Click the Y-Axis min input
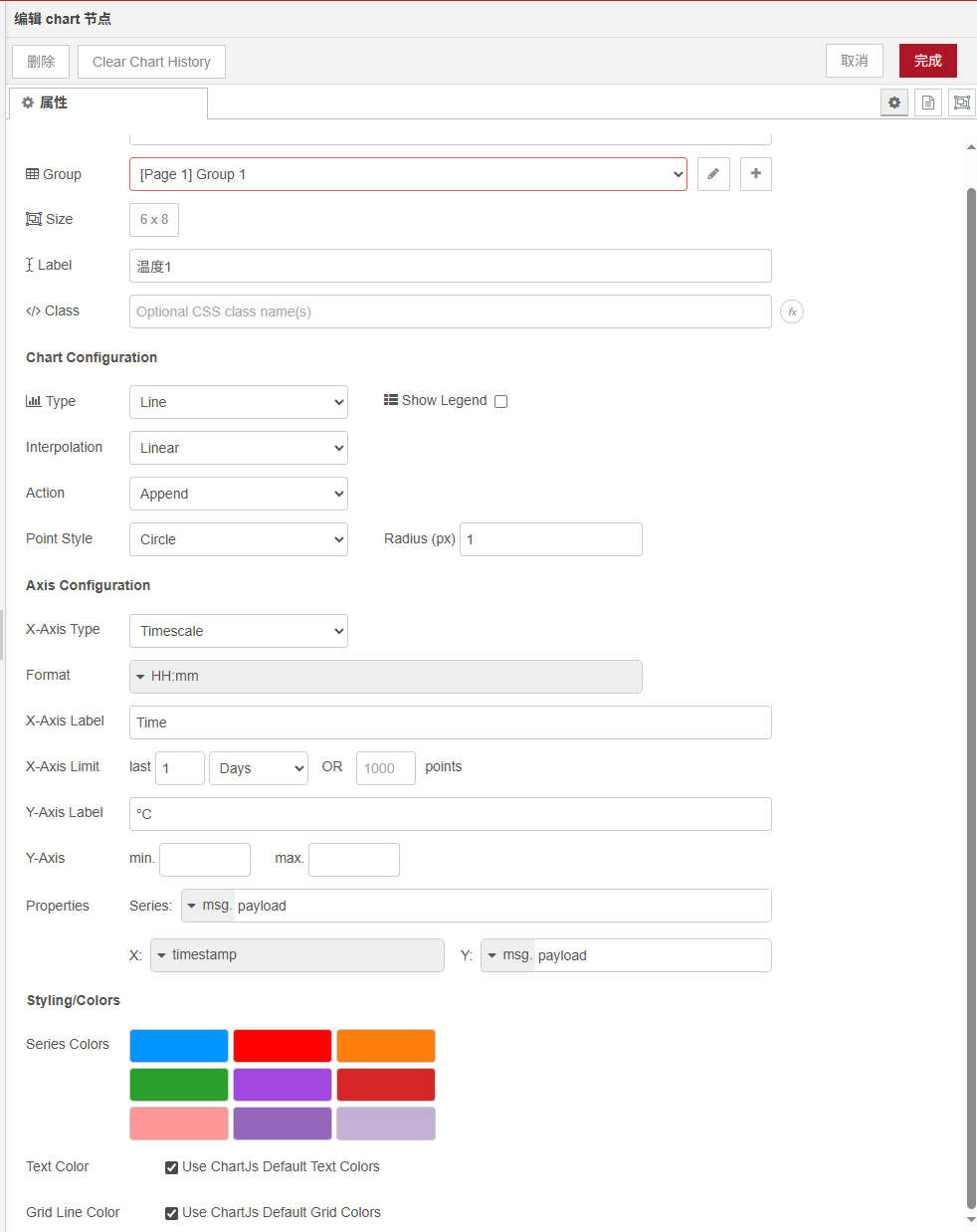The image size is (977, 1232). coord(205,860)
